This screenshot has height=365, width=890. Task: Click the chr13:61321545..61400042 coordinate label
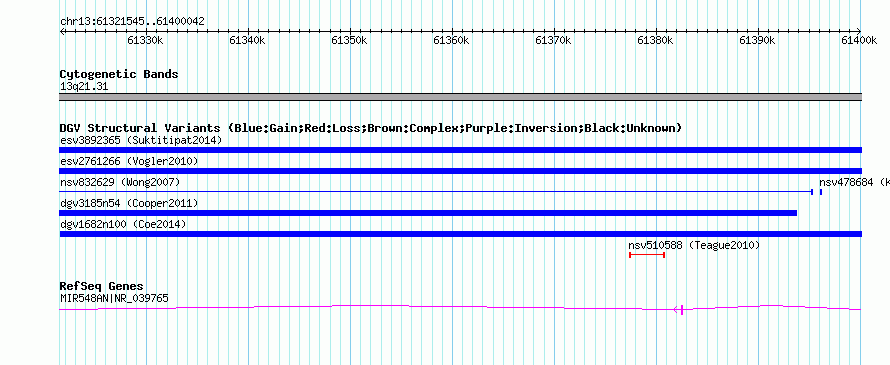coord(132,22)
